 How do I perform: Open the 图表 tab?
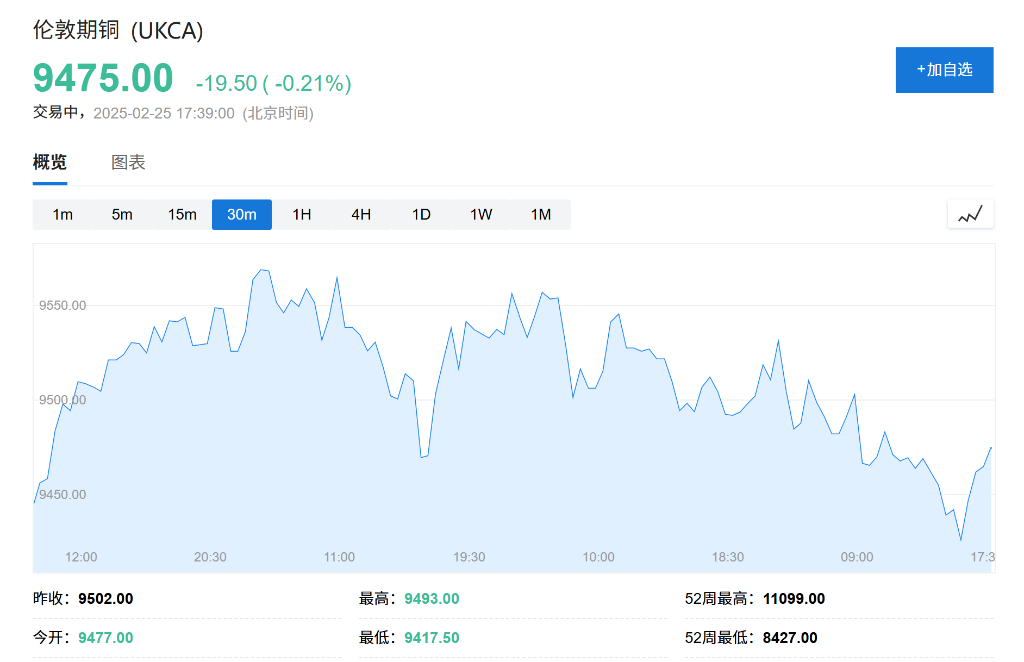[128, 162]
